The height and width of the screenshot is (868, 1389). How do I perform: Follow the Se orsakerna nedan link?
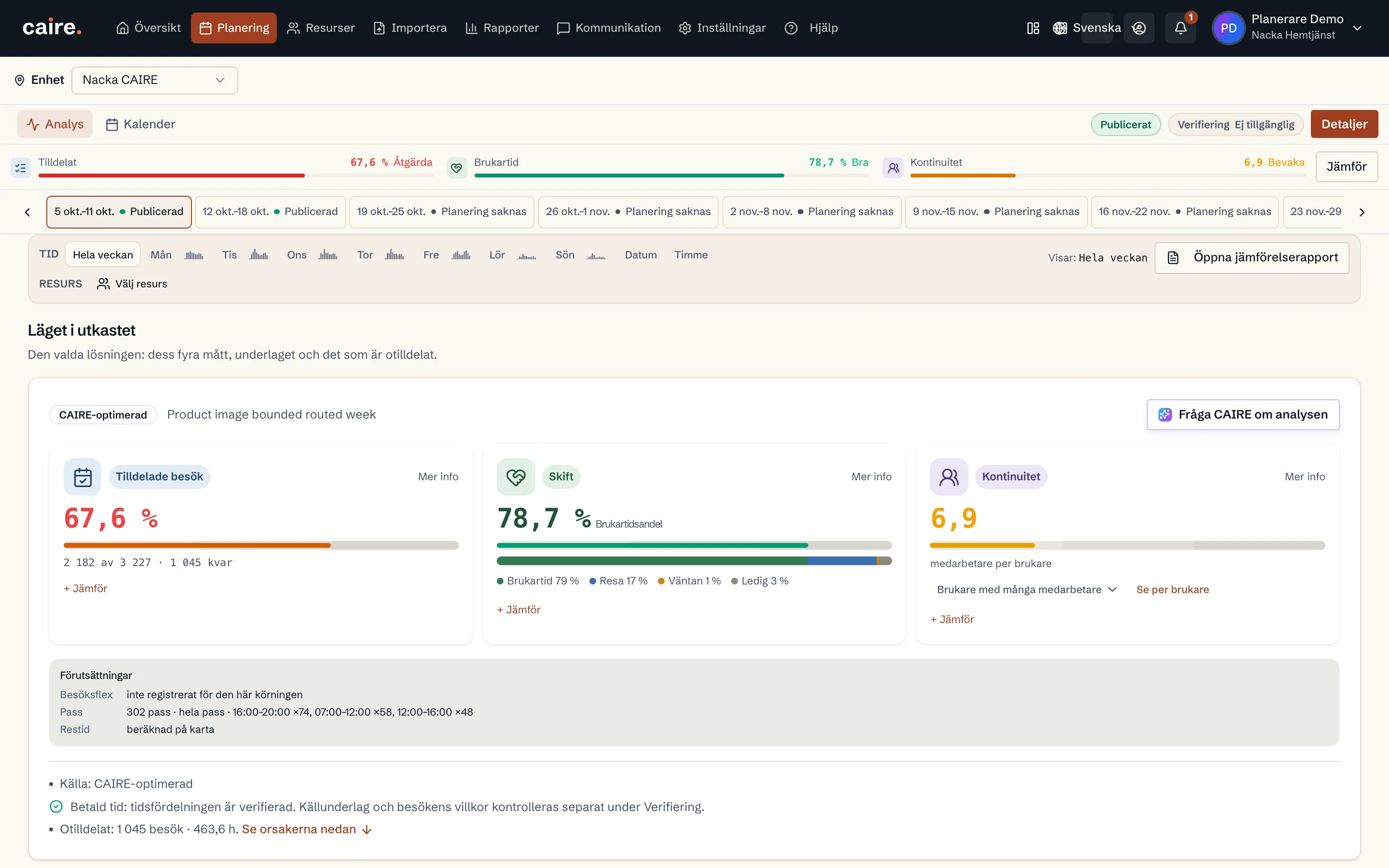pos(307,829)
